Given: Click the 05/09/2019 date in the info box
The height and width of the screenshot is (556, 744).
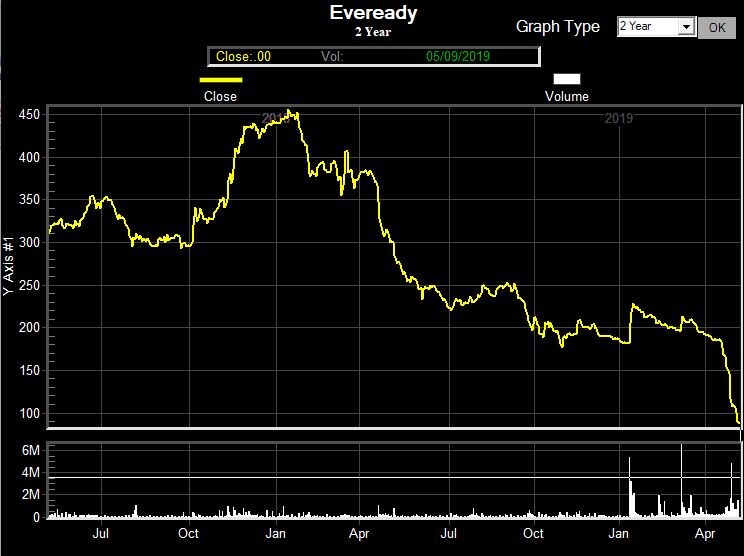Looking at the screenshot, I should point(458,57).
